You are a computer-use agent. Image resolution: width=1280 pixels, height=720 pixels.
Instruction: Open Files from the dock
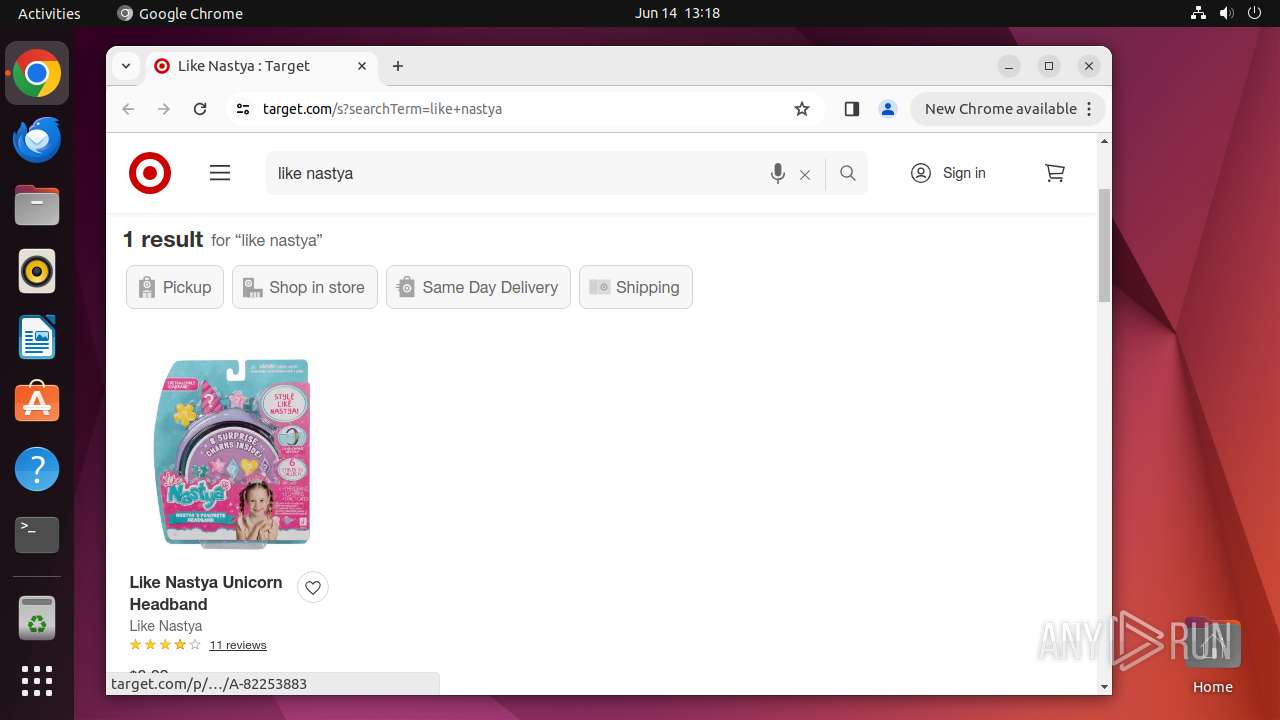[x=37, y=205]
